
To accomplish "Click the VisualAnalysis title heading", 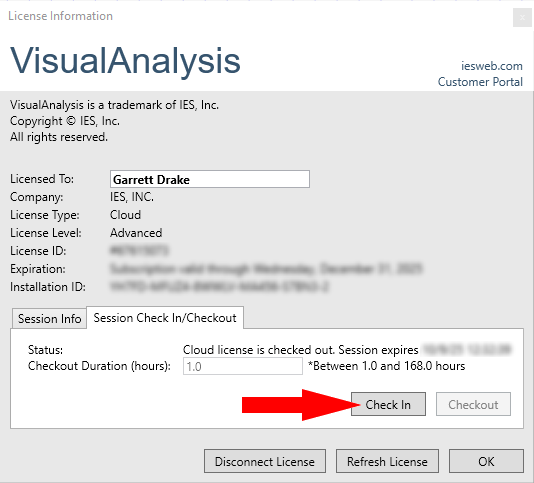I will click(125, 61).
